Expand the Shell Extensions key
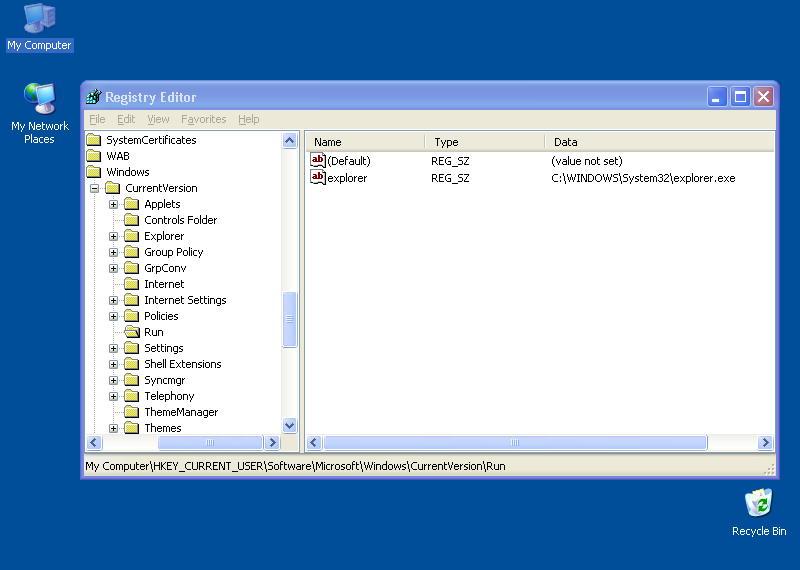 click(x=113, y=364)
